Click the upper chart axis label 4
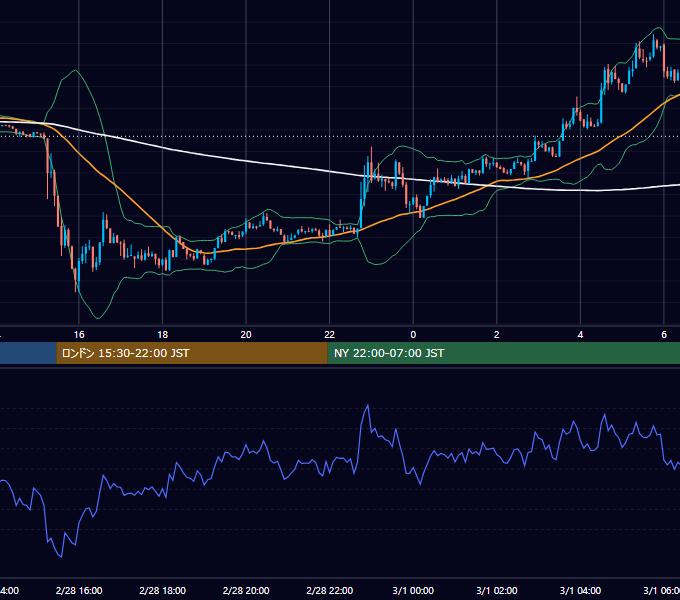 pyautogui.click(x=580, y=335)
